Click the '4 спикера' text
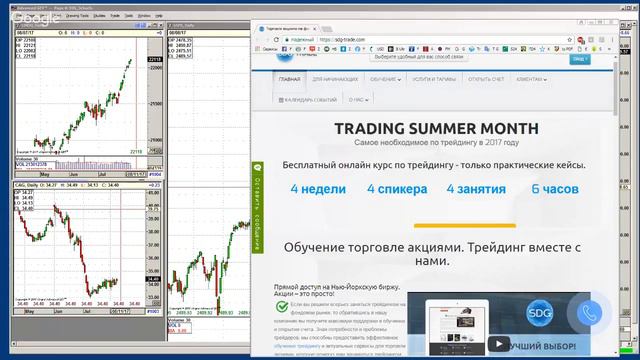The height and width of the screenshot is (360, 640). [397, 189]
